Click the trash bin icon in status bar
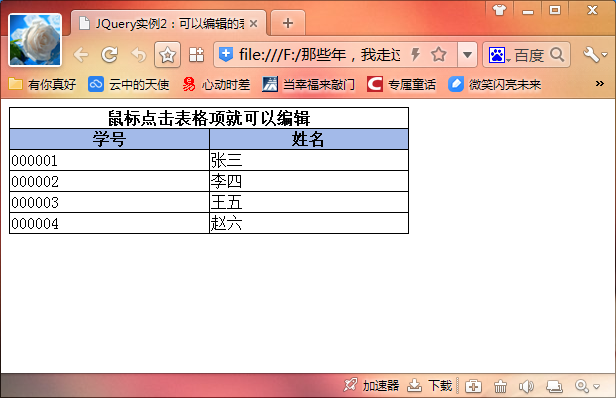The height and width of the screenshot is (398, 616). click(x=500, y=386)
